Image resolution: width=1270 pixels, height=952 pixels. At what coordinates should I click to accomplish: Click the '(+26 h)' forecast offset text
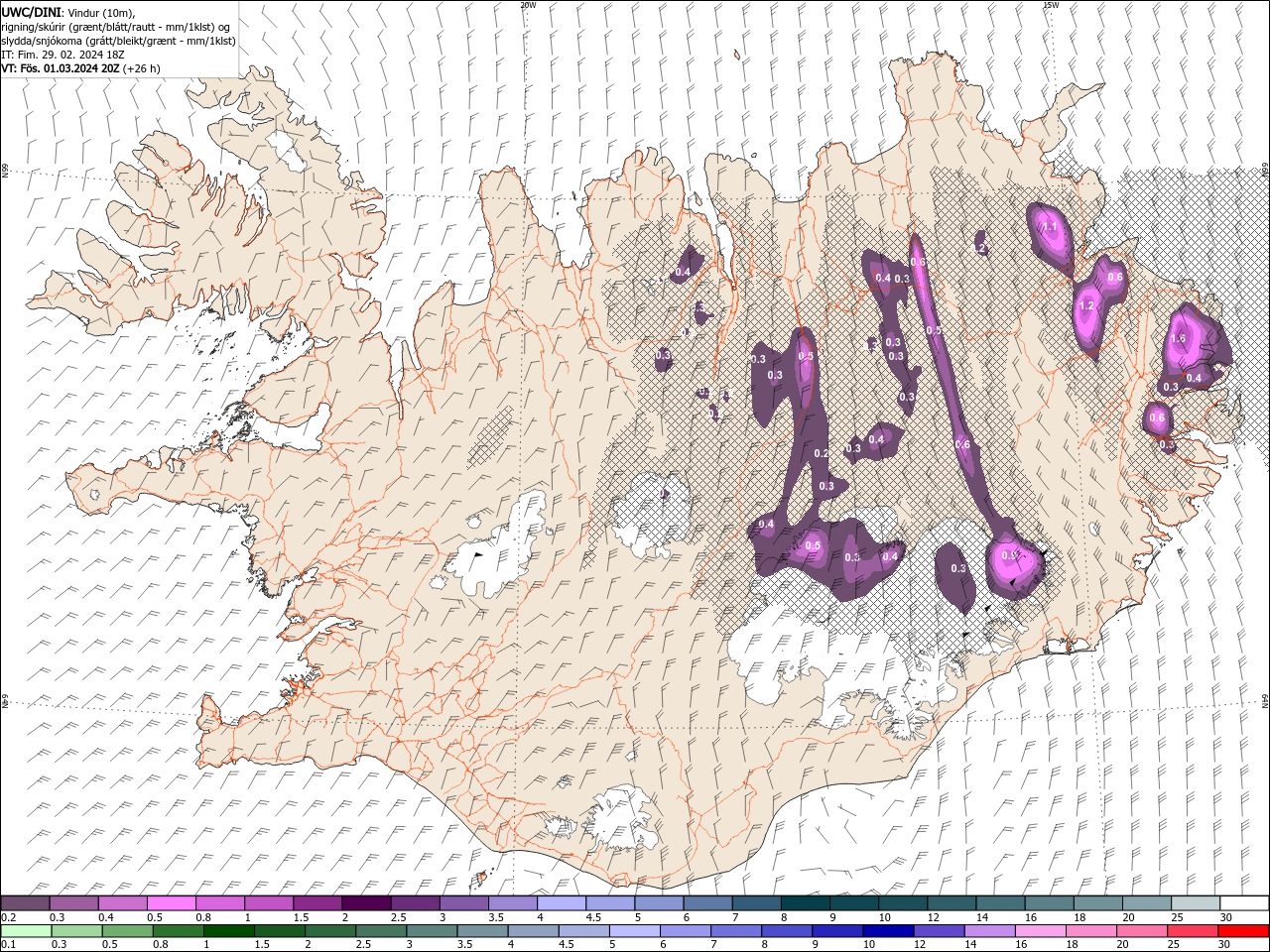pyautogui.click(x=143, y=68)
